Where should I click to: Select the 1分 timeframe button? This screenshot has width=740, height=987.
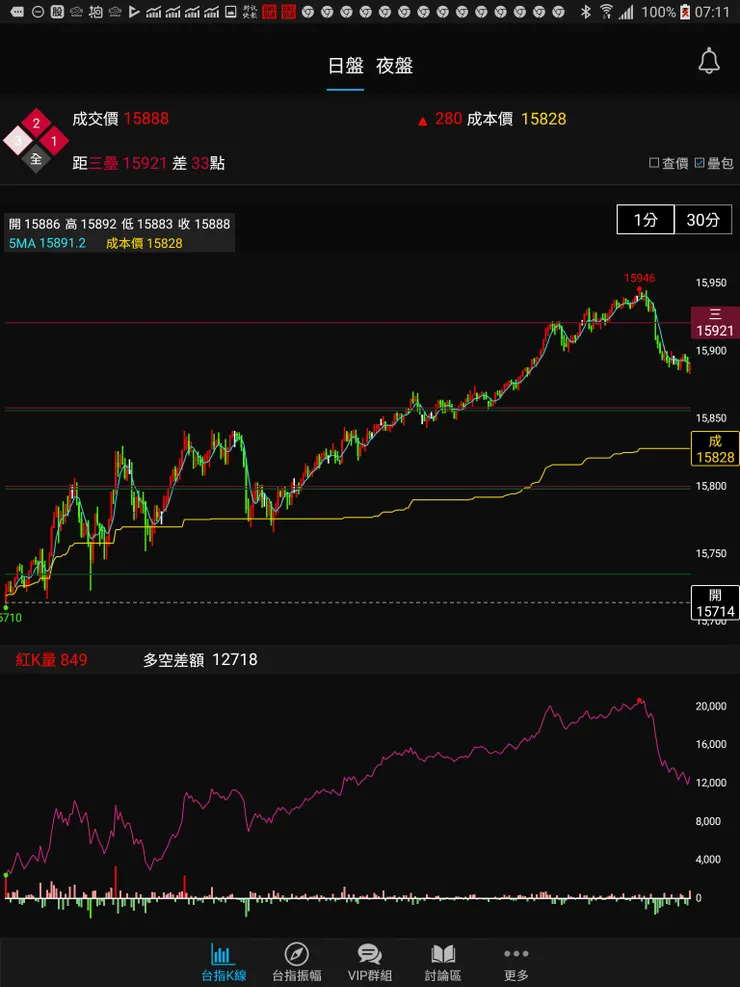[645, 220]
